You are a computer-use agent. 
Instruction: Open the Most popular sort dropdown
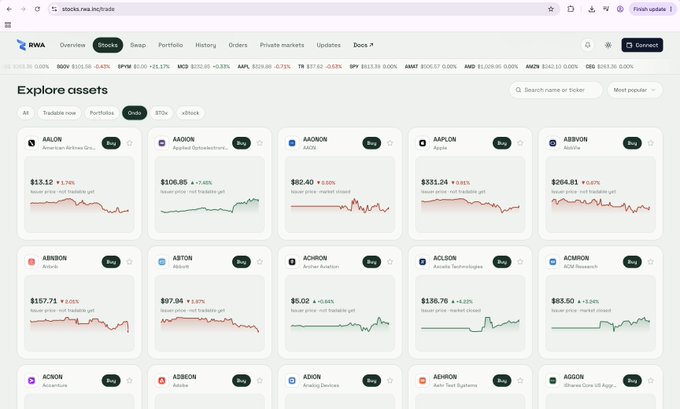click(634, 90)
